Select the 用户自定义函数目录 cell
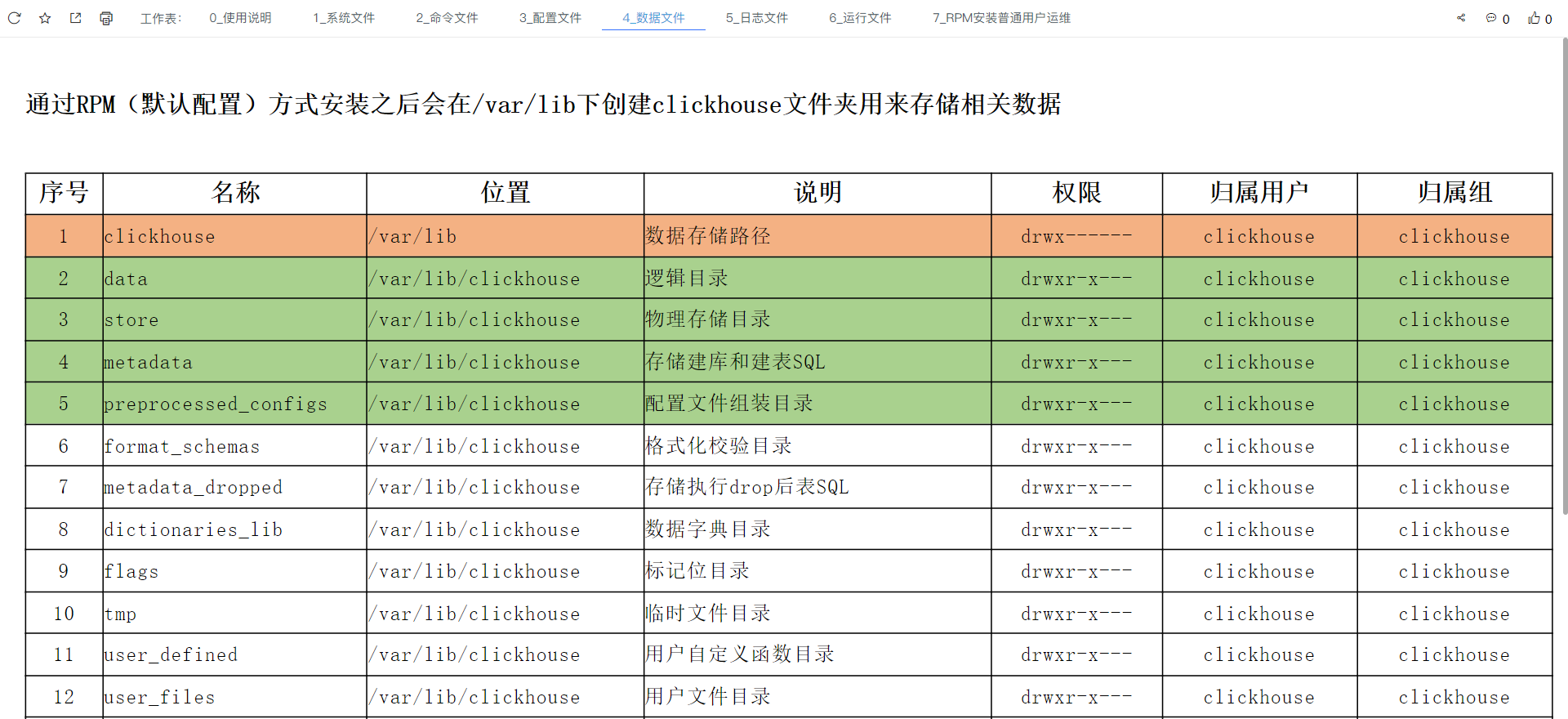This screenshot has width=1568, height=719. point(817,655)
